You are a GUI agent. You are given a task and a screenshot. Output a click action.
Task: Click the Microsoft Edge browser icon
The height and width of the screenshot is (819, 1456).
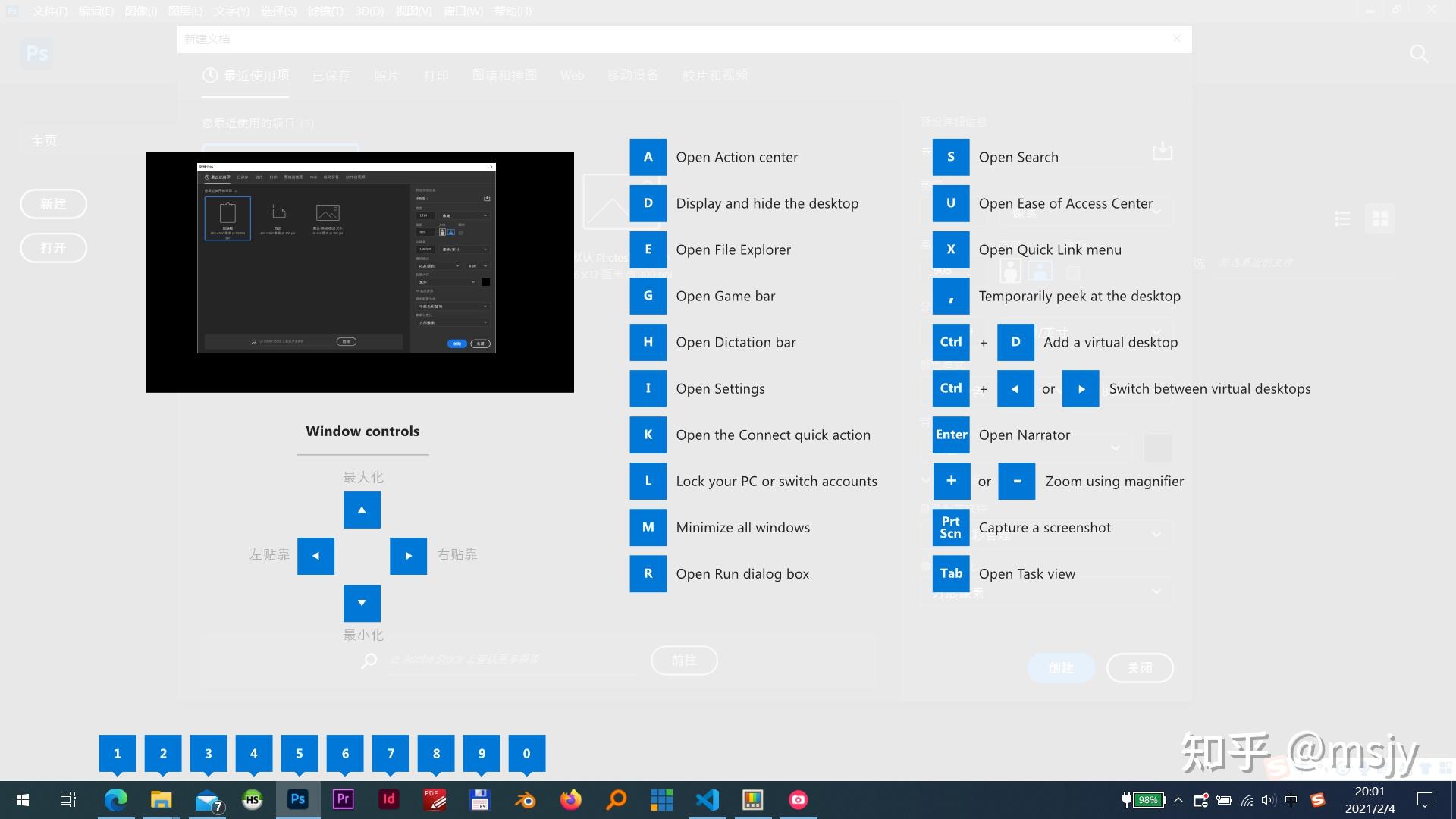click(115, 799)
